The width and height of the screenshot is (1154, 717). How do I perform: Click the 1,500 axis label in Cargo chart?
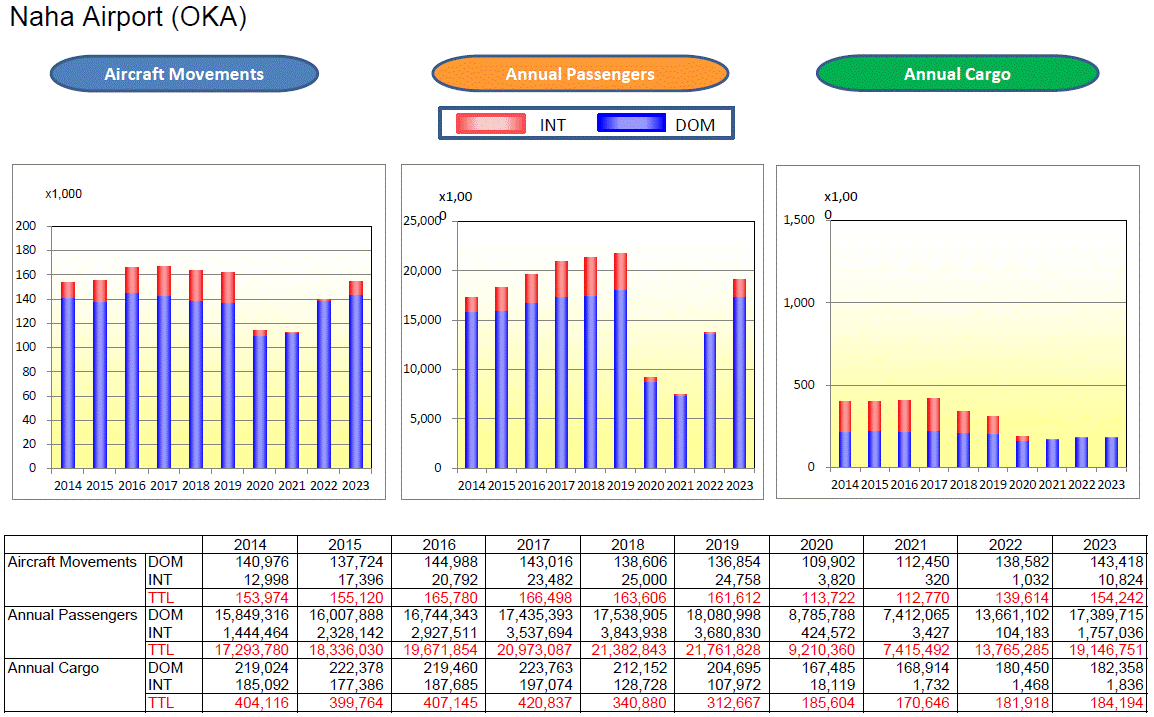pyautogui.click(x=799, y=219)
